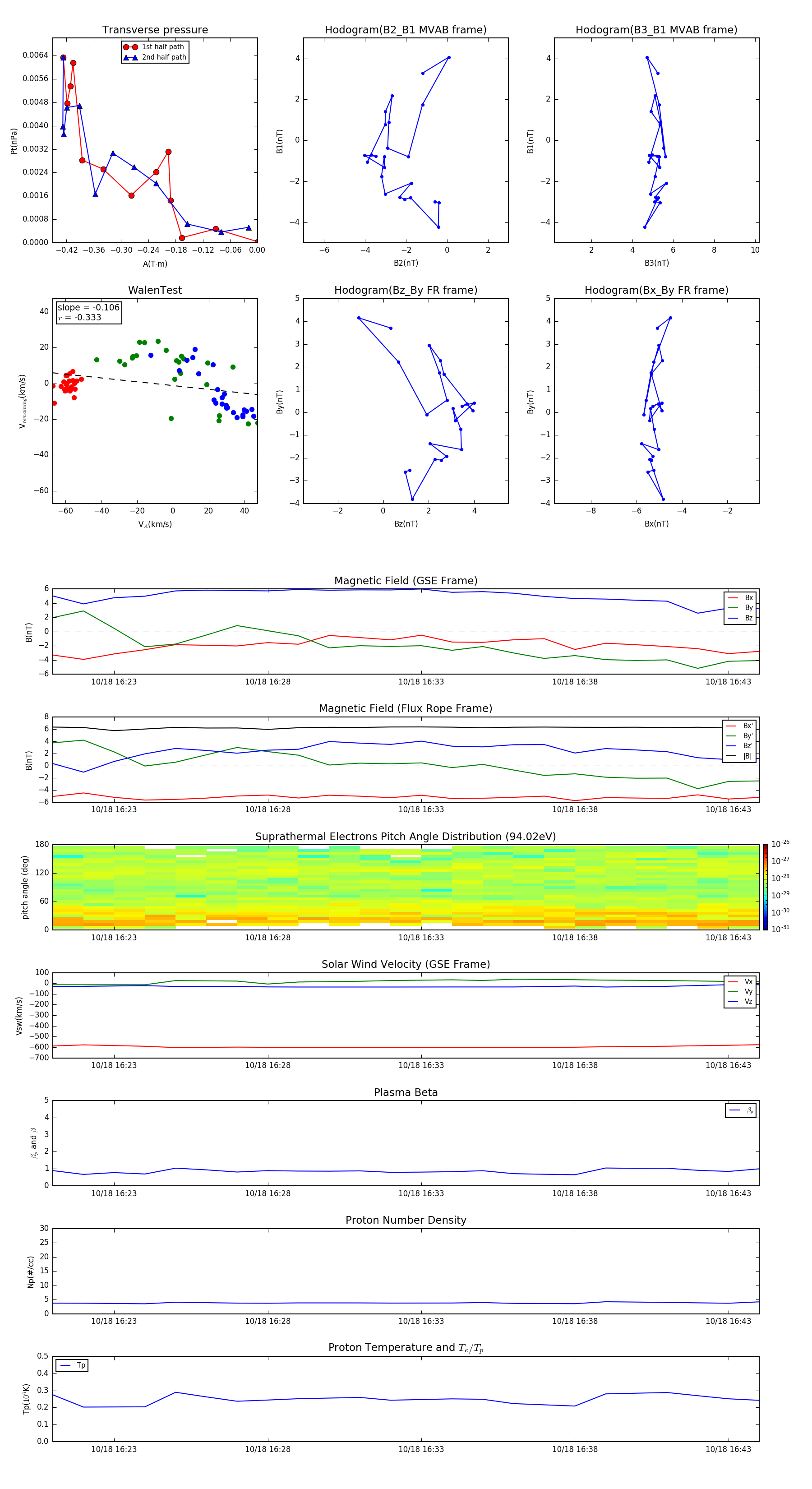Screen dimensions: 812x1489
Task: Click the 'Magnetic Field (Flux Rope Frame)' title
Action: (406, 709)
